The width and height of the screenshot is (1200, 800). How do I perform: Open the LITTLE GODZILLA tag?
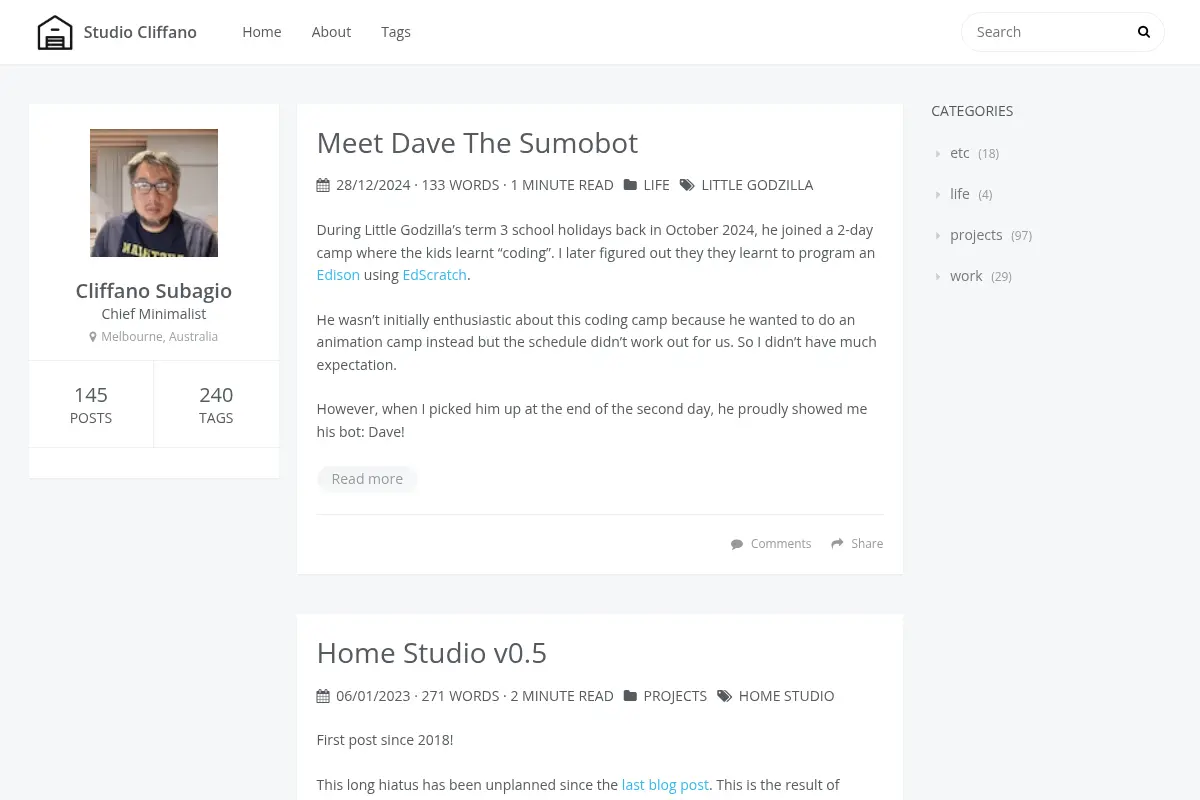pyautogui.click(x=757, y=185)
